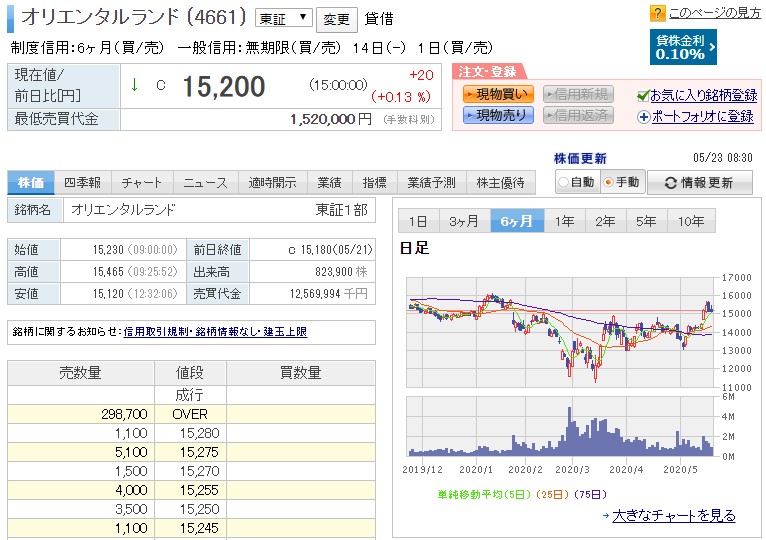Click the 変更 button

click(x=337, y=20)
